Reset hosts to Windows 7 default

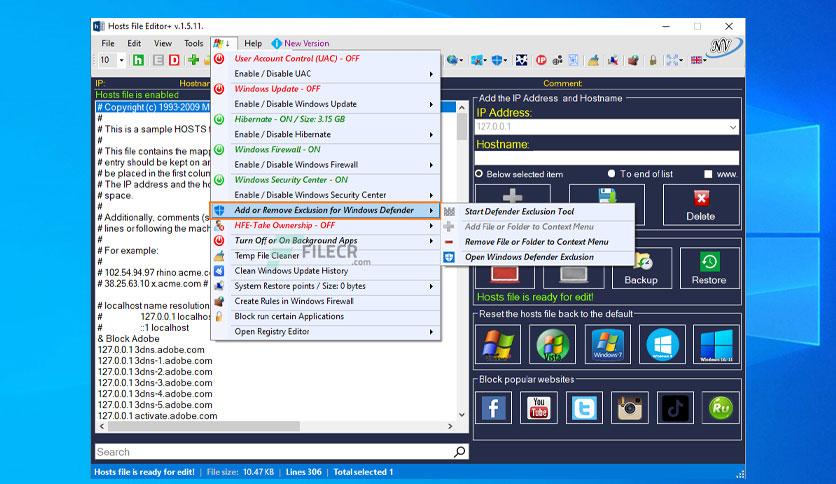[607, 346]
